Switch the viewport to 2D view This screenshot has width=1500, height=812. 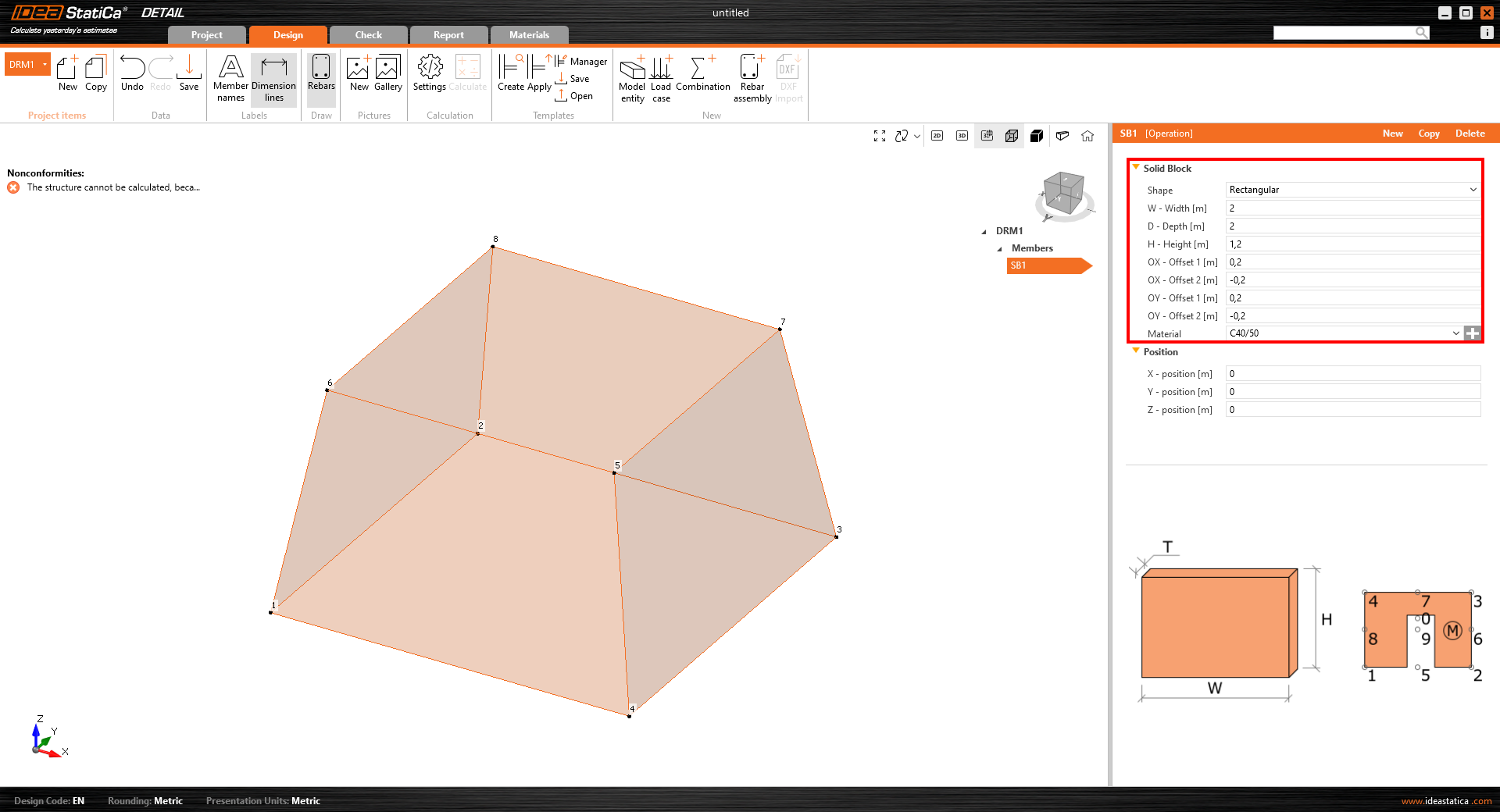[937, 136]
